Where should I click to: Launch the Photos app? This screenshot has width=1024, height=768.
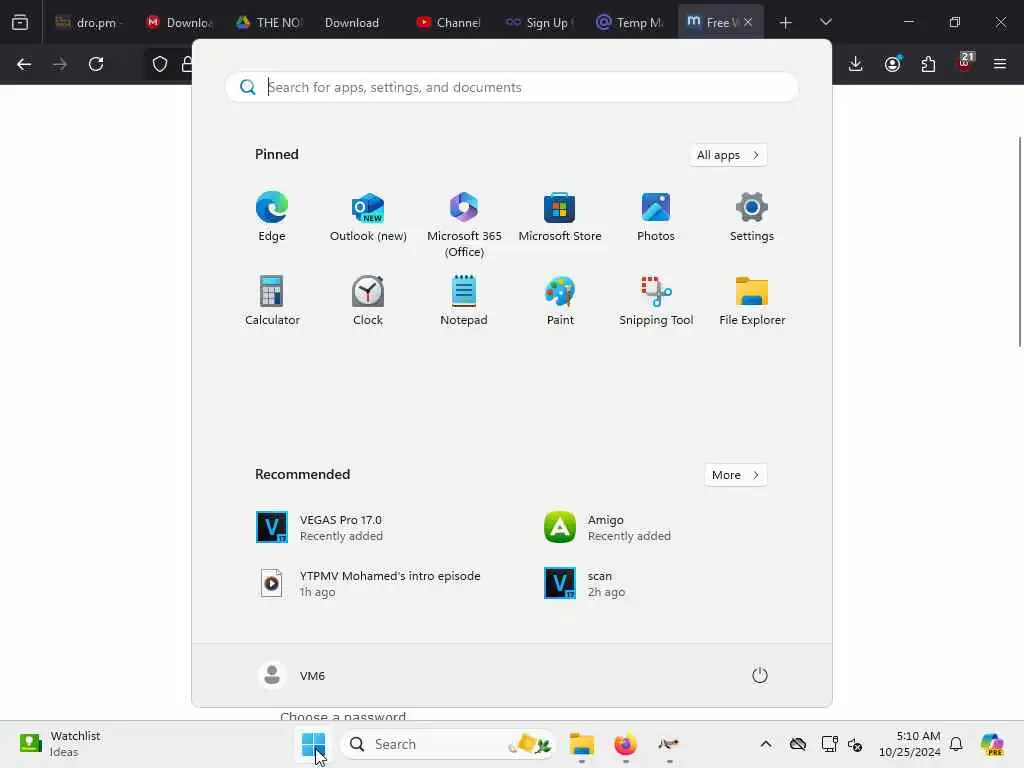tap(656, 217)
